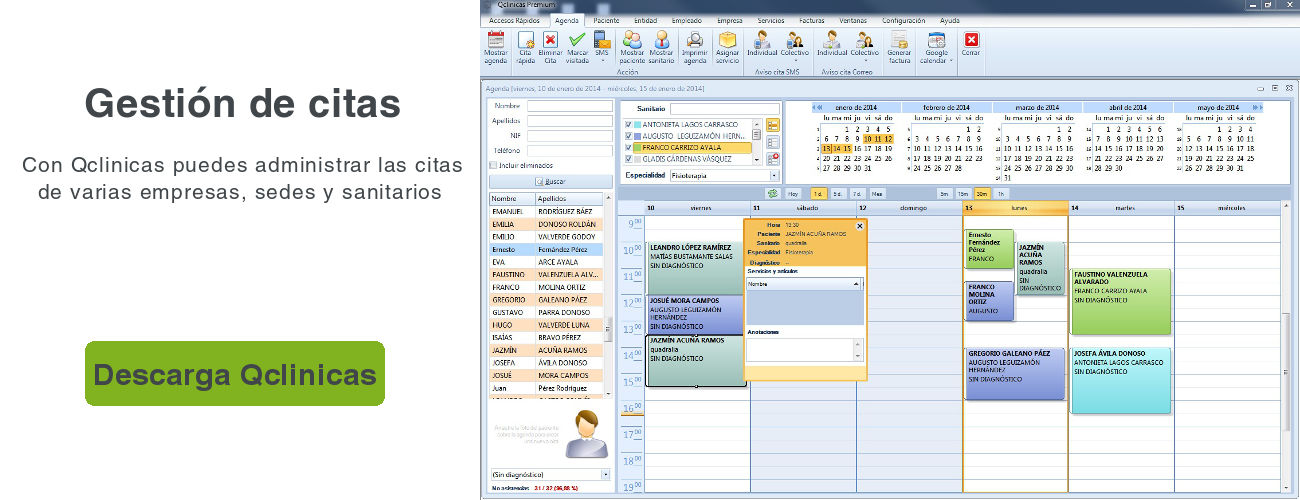Mark appointment as visited with Marcar visitada

[577, 47]
